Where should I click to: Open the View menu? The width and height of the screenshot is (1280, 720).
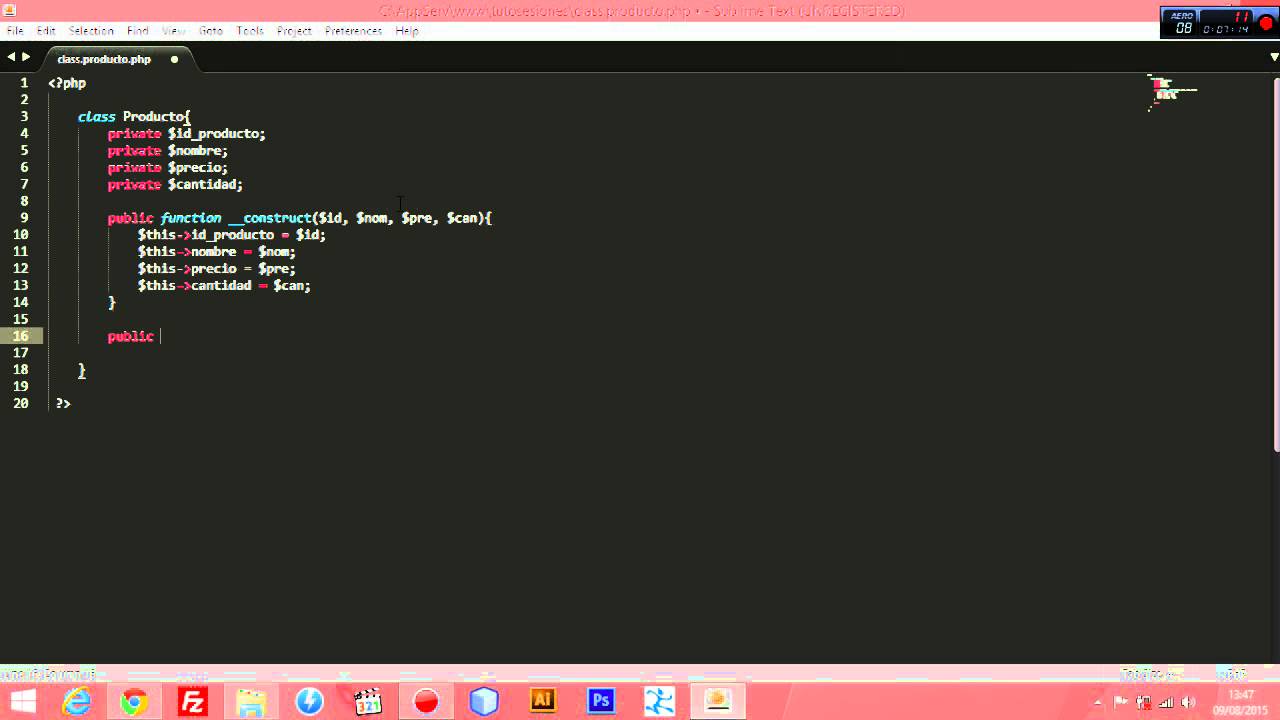(x=174, y=31)
